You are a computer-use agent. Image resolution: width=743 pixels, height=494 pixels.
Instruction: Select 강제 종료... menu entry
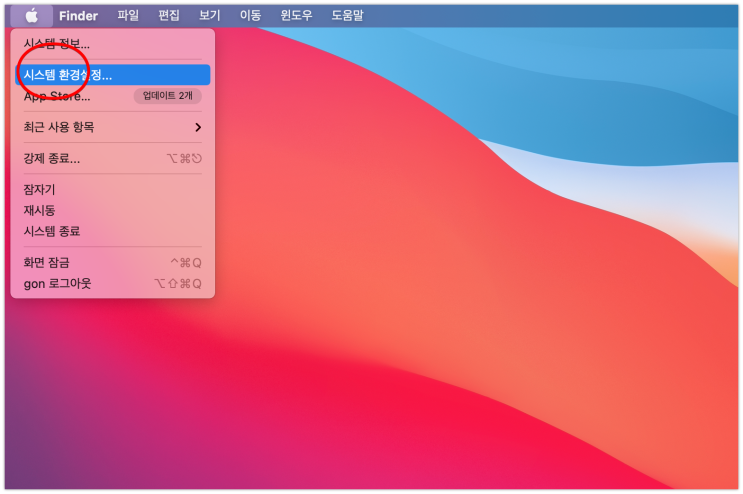pos(113,158)
